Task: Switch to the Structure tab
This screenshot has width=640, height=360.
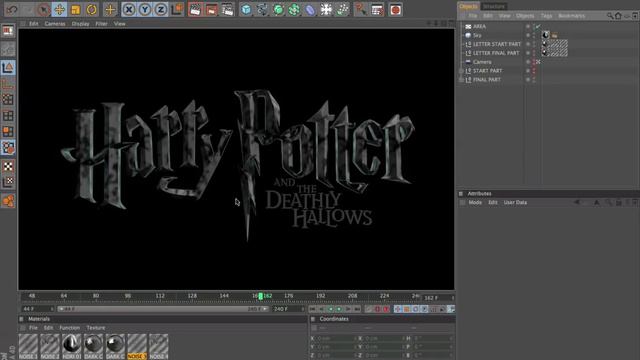Action: (494, 6)
